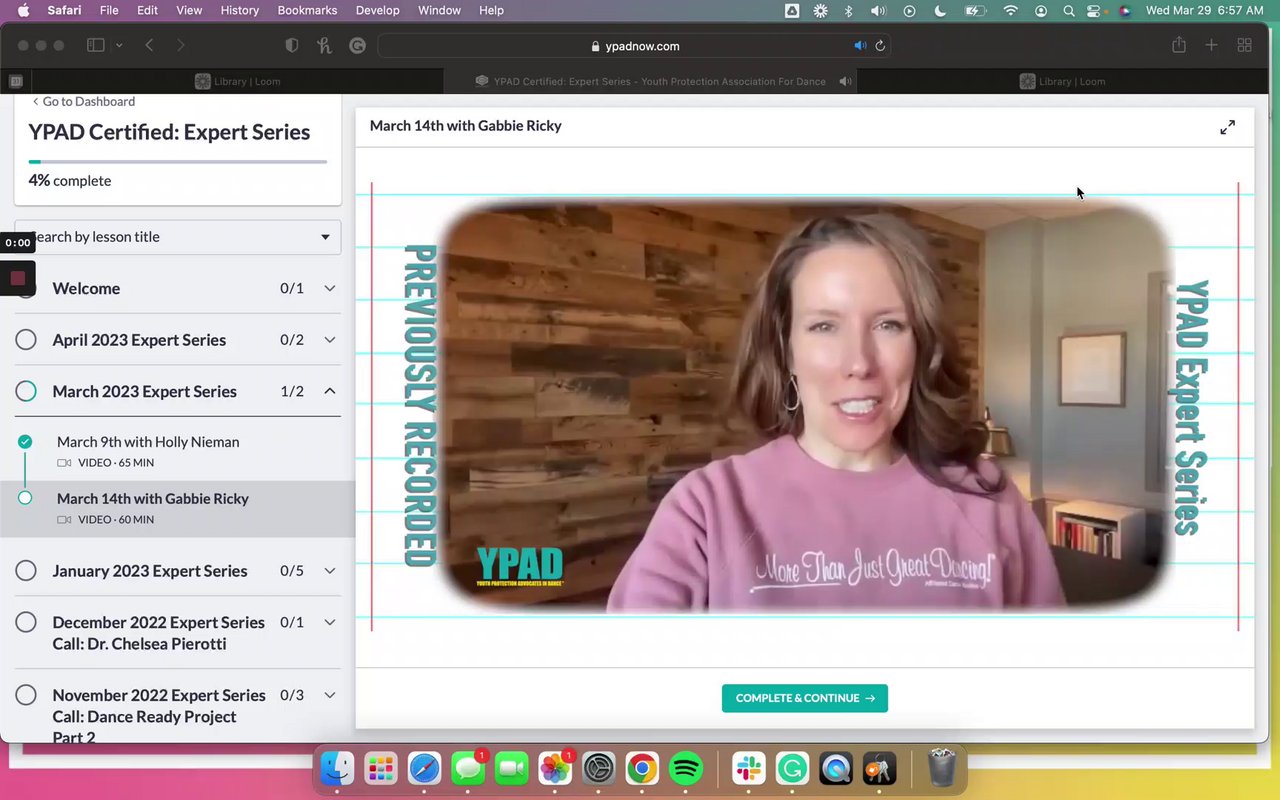Click the ypadnow.com address bar
This screenshot has height=800, width=1280.
[634, 46]
